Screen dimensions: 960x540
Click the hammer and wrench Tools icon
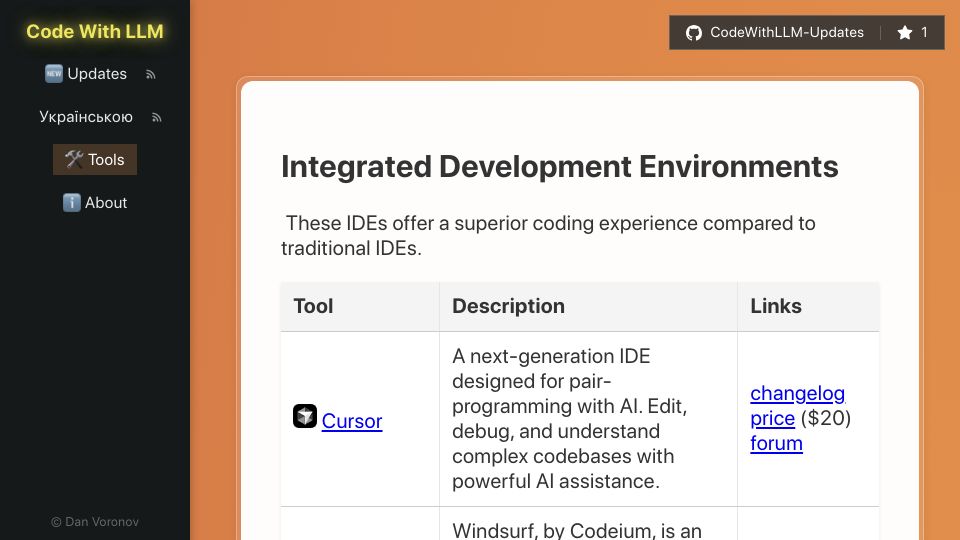tap(74, 159)
